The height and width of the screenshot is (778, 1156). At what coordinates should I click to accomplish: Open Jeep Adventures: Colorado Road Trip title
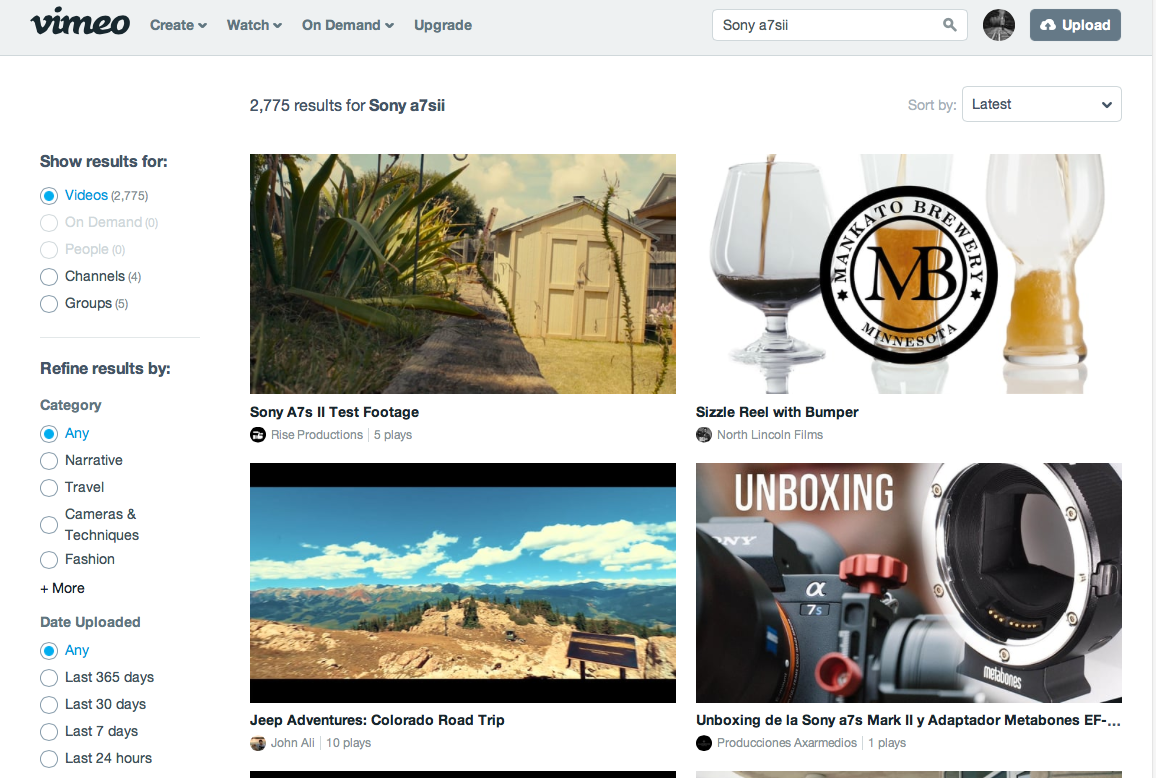377,720
